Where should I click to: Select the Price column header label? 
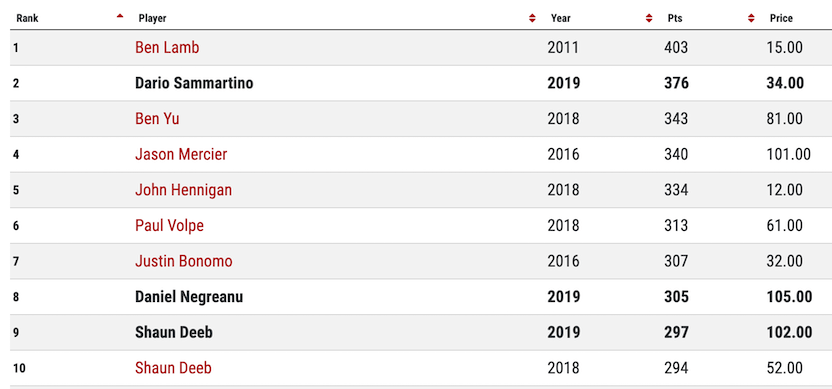tap(781, 18)
